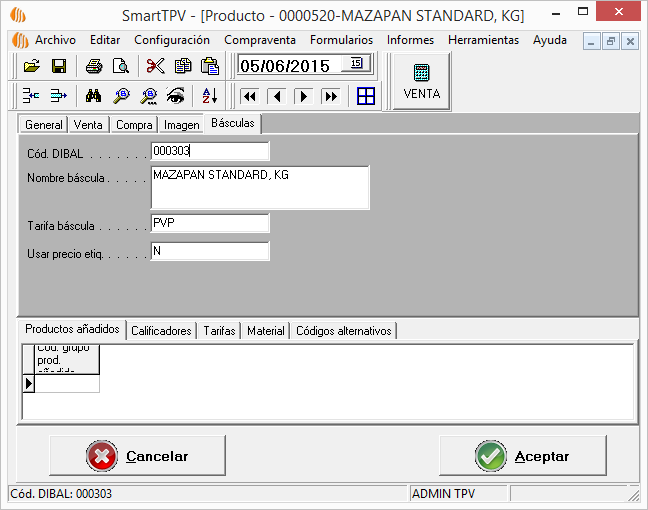Switch to the Material tab
The image size is (648, 510).
tap(266, 331)
